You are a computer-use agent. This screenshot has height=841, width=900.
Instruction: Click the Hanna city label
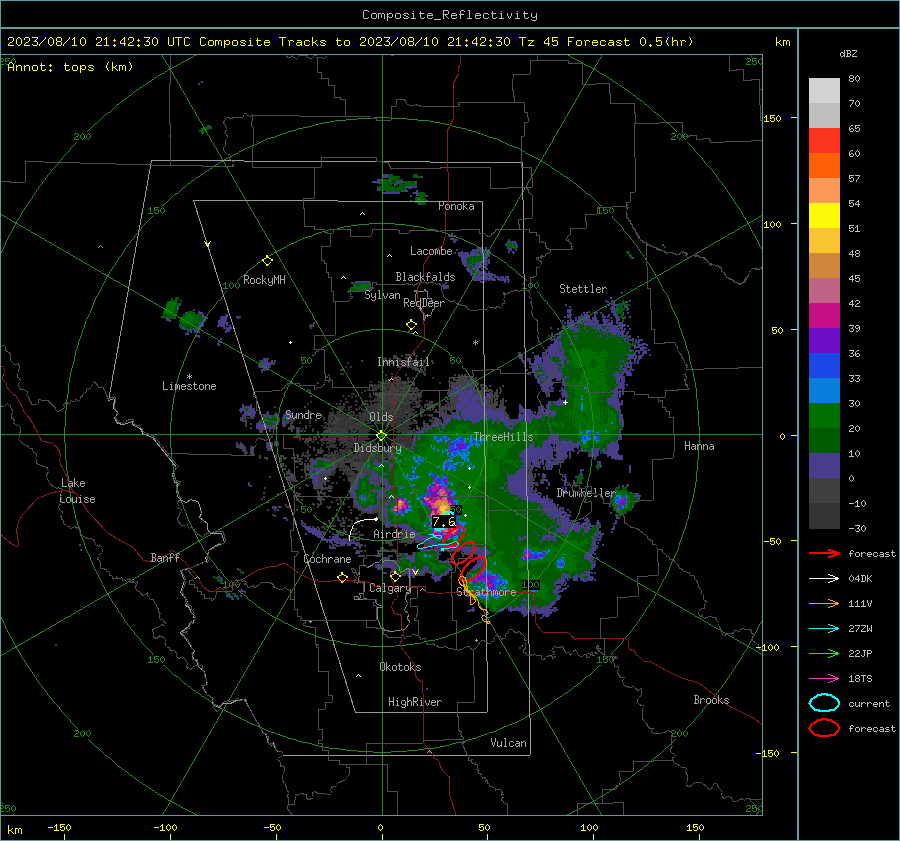tap(699, 446)
